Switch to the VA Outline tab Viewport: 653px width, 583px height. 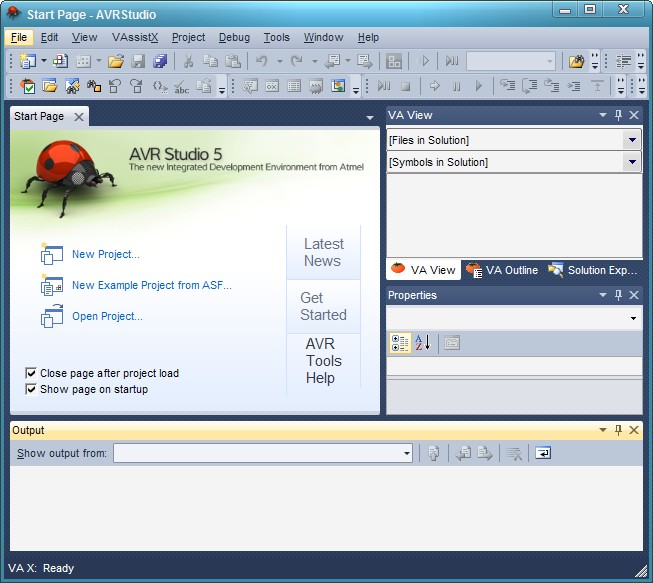click(x=503, y=270)
